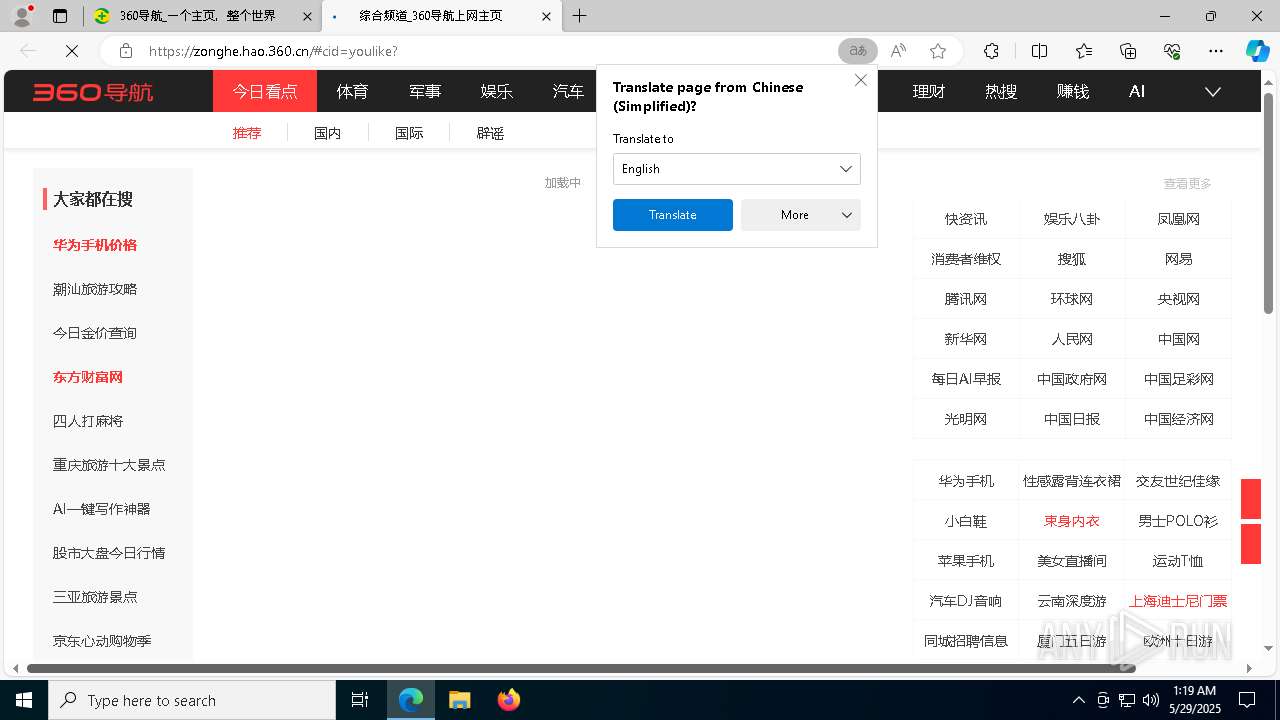1280x720 pixels.
Task: Open the volume control tray icon
Action: 1151,700
